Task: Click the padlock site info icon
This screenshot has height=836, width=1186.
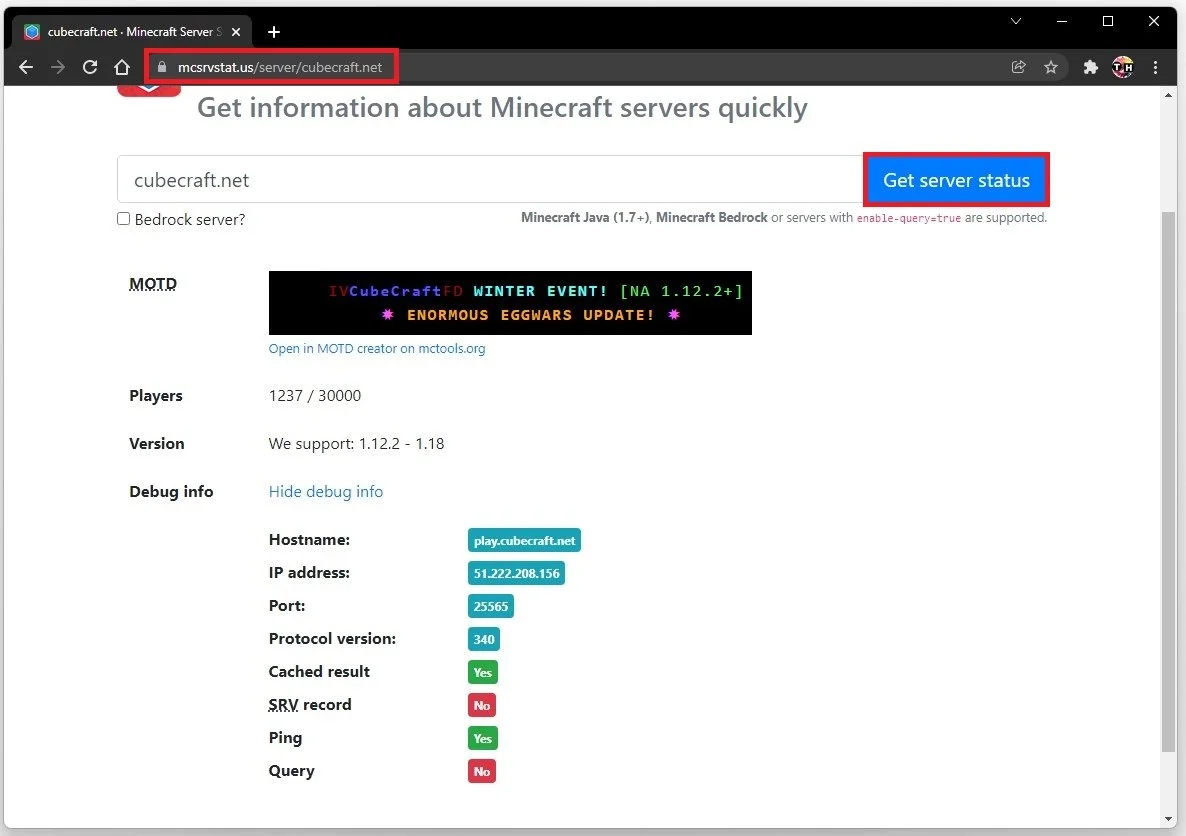Action: [x=161, y=67]
